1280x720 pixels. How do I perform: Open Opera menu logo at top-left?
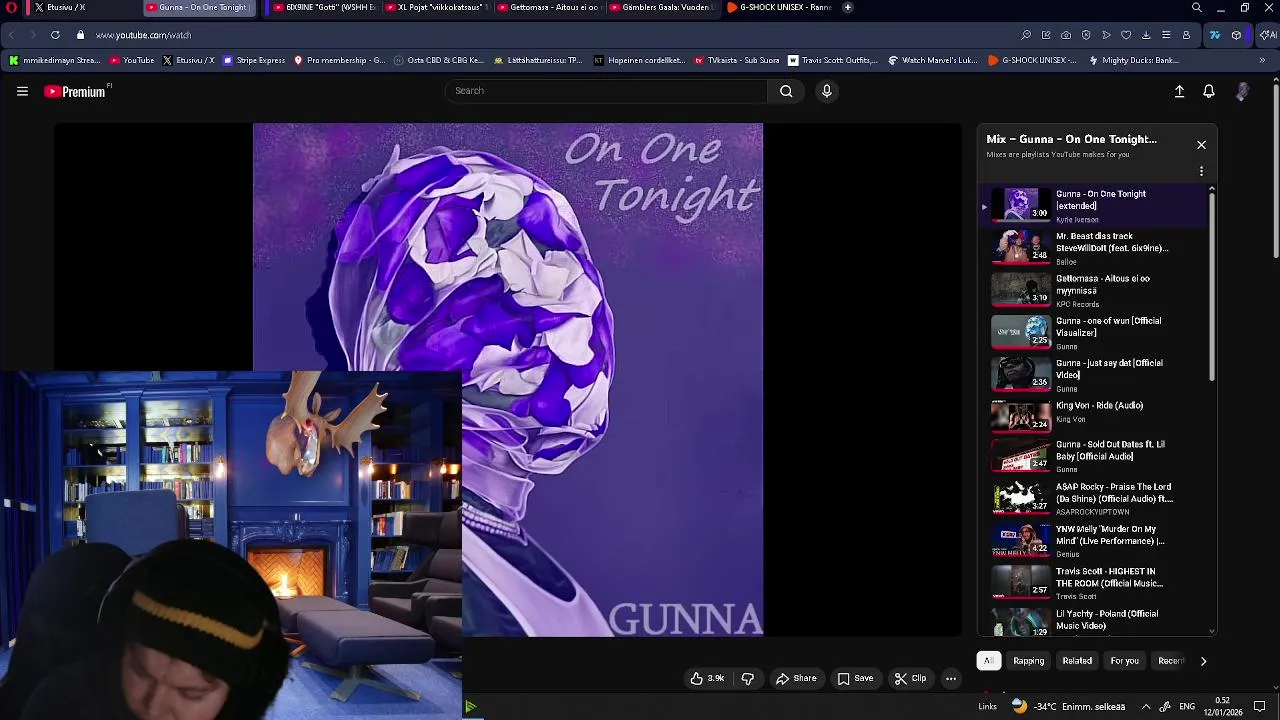pyautogui.click(x=11, y=7)
